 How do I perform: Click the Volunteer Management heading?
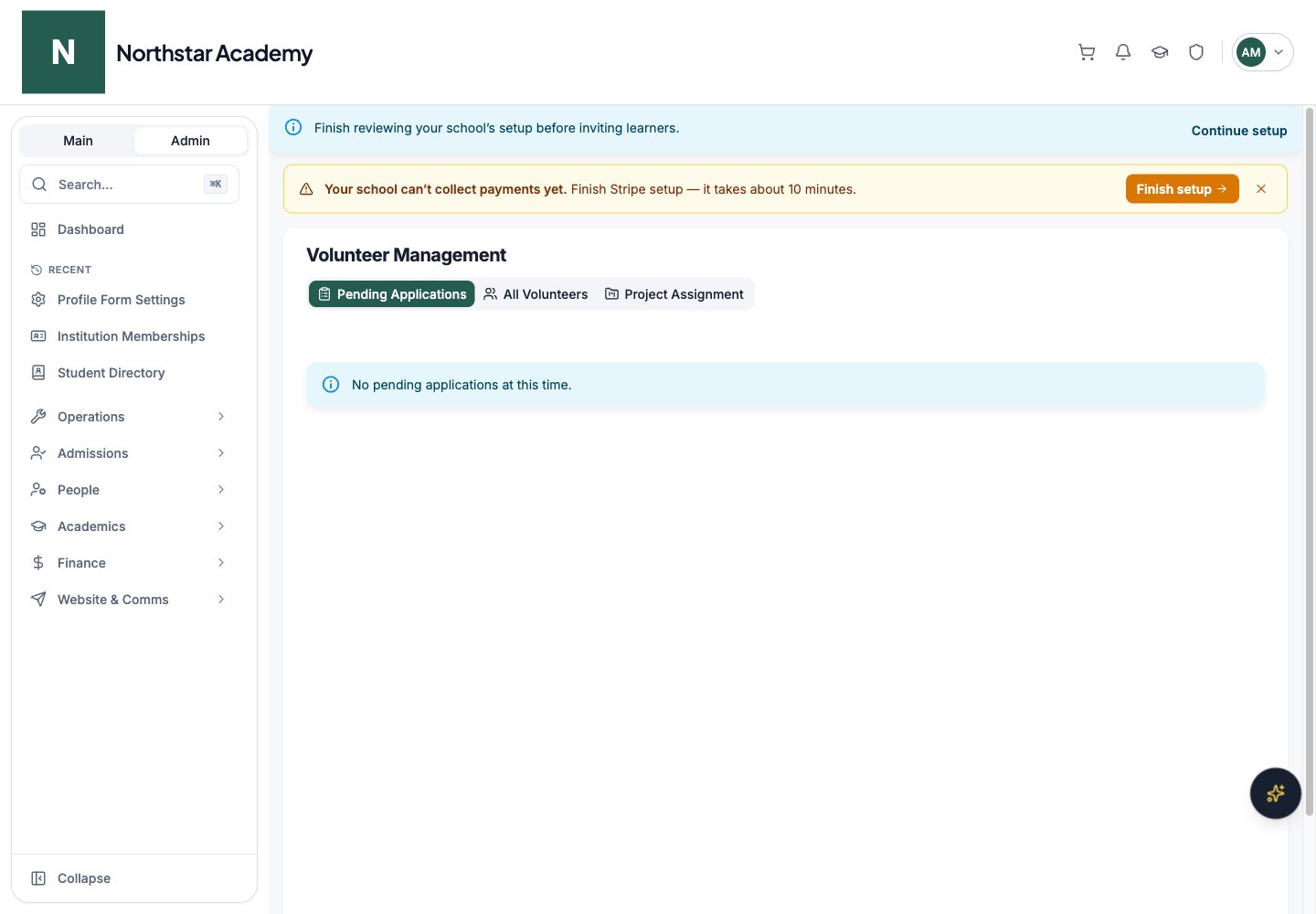(x=406, y=255)
